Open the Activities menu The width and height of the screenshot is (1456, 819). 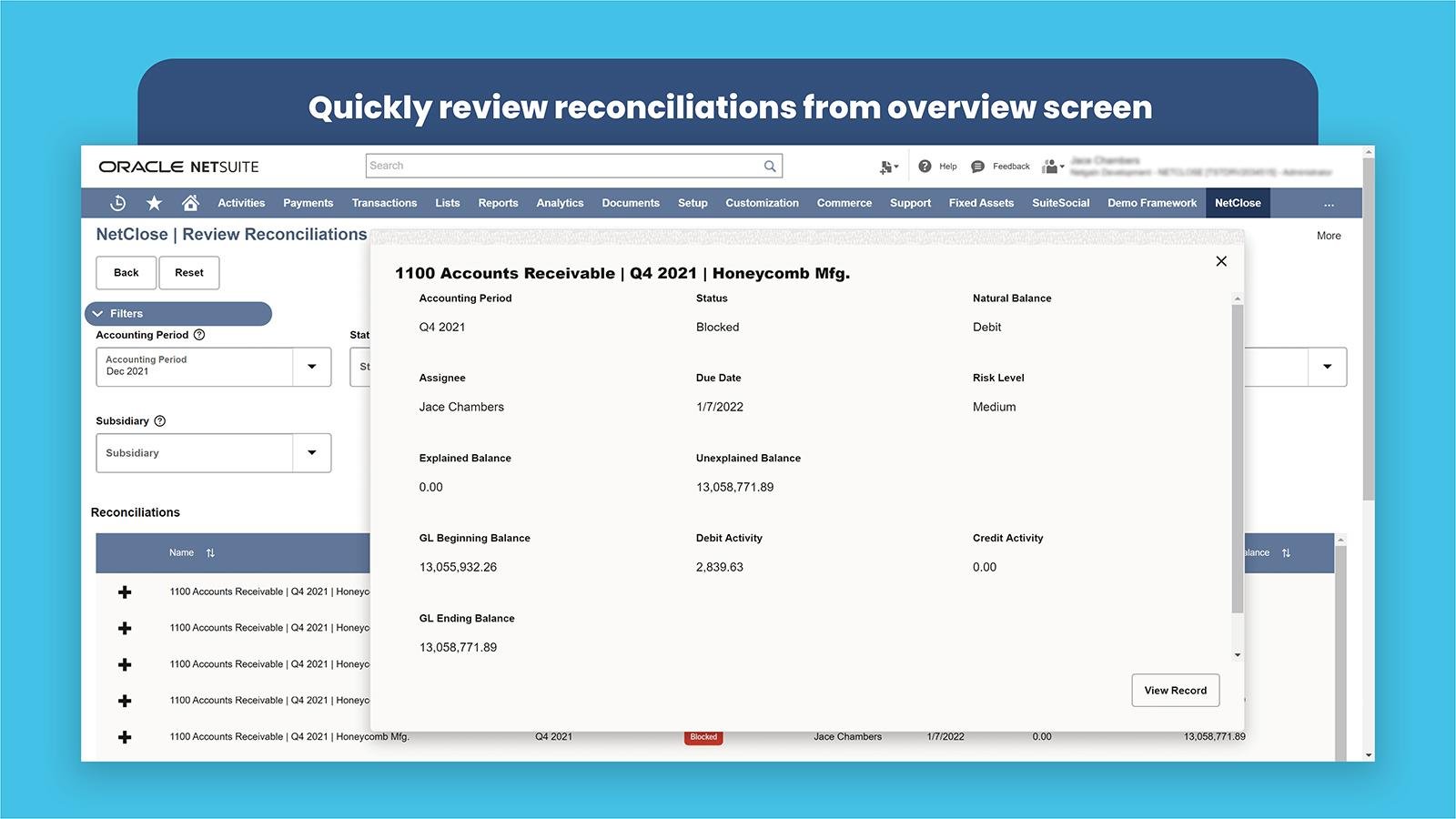(241, 203)
